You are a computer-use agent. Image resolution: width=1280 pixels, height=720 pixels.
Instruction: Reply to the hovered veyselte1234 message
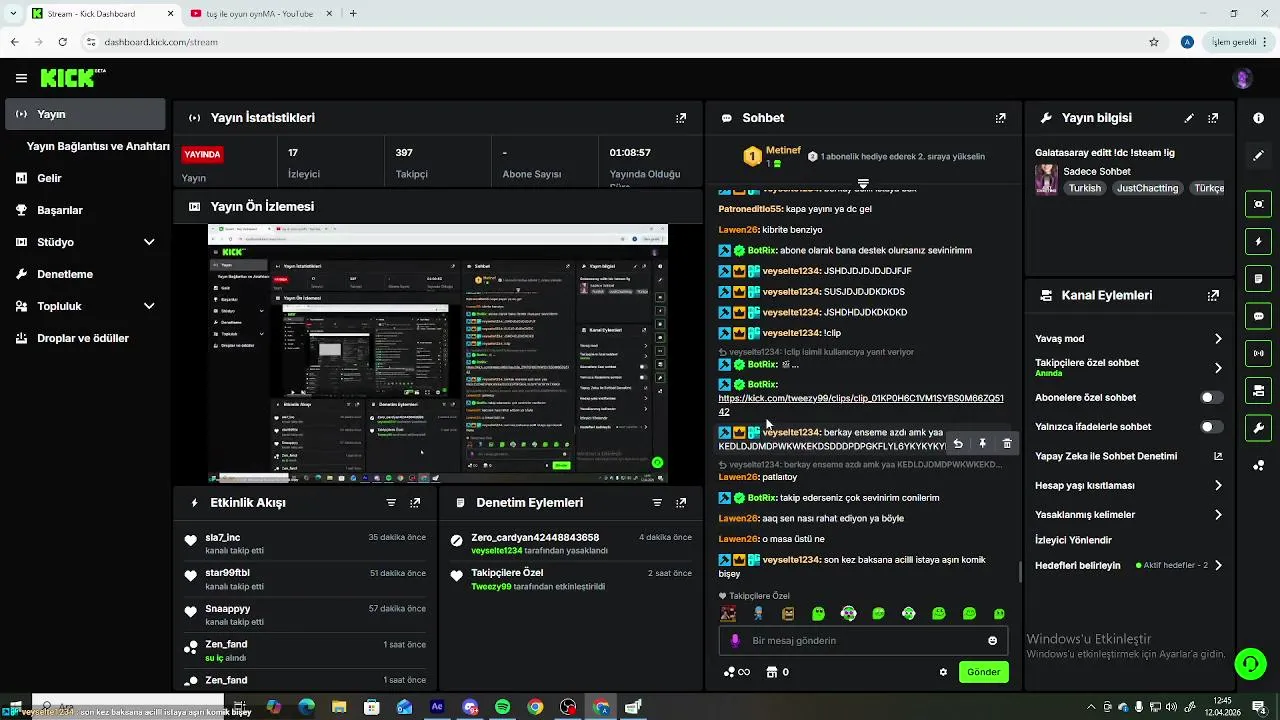point(958,444)
